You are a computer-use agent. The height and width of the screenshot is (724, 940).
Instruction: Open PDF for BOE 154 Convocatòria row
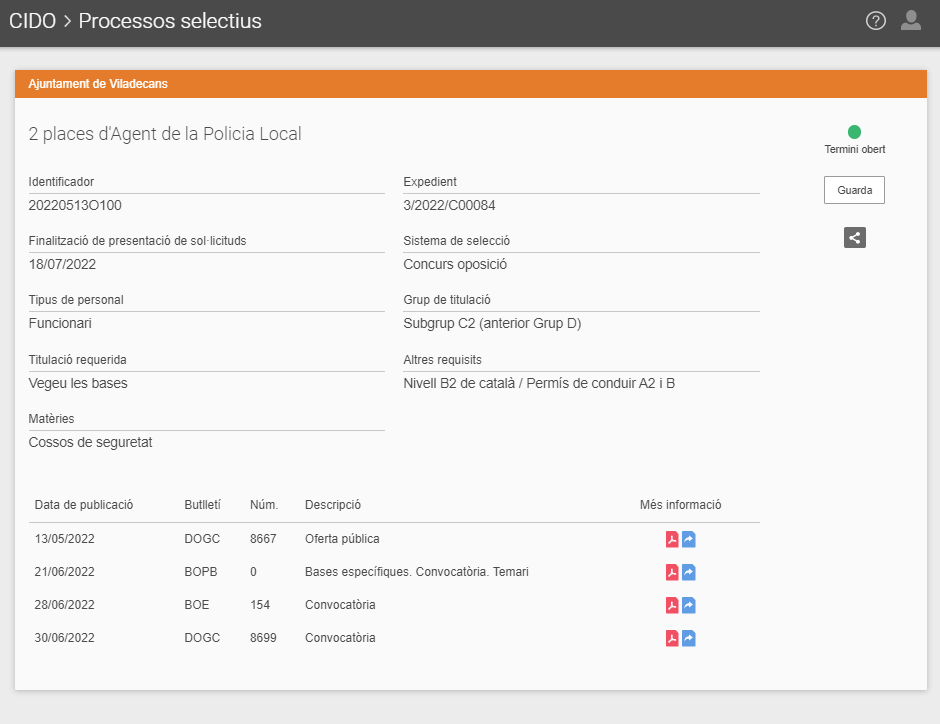[672, 605]
